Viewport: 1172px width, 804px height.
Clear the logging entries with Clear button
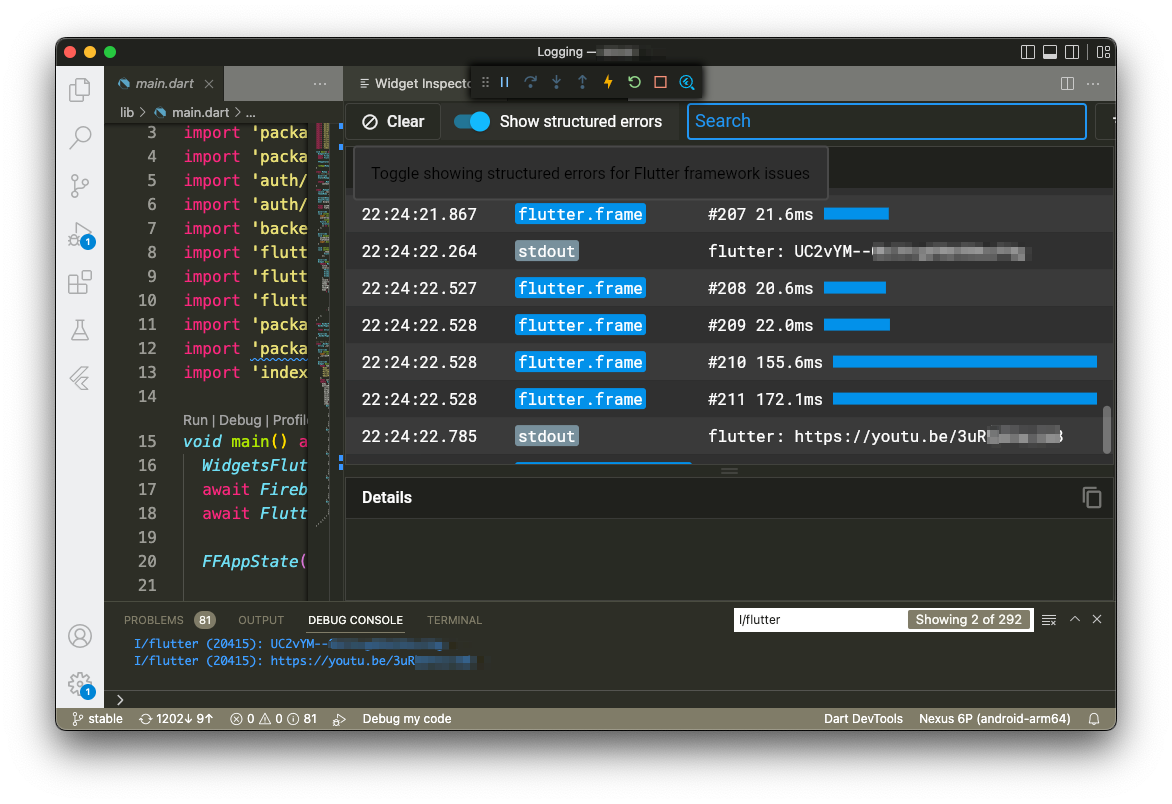(x=393, y=121)
